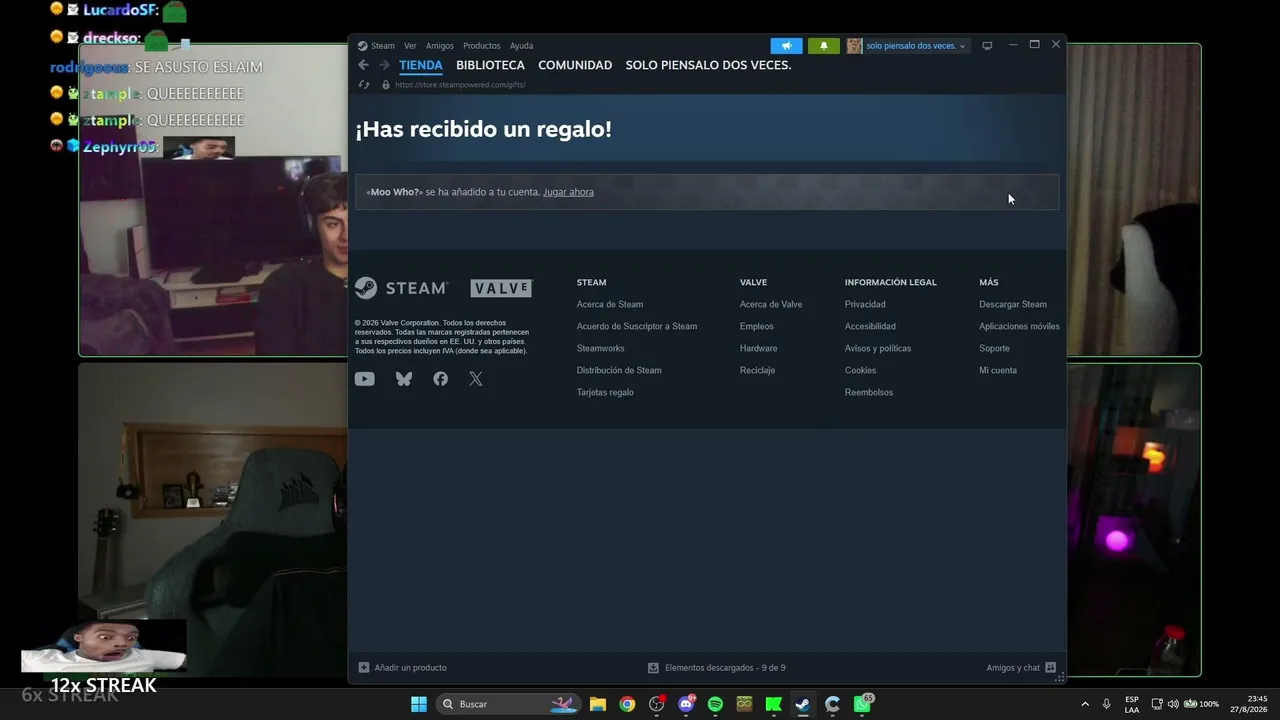Image resolution: width=1280 pixels, height=720 pixels.
Task: Click the Steam account avatar picture
Action: point(854,46)
